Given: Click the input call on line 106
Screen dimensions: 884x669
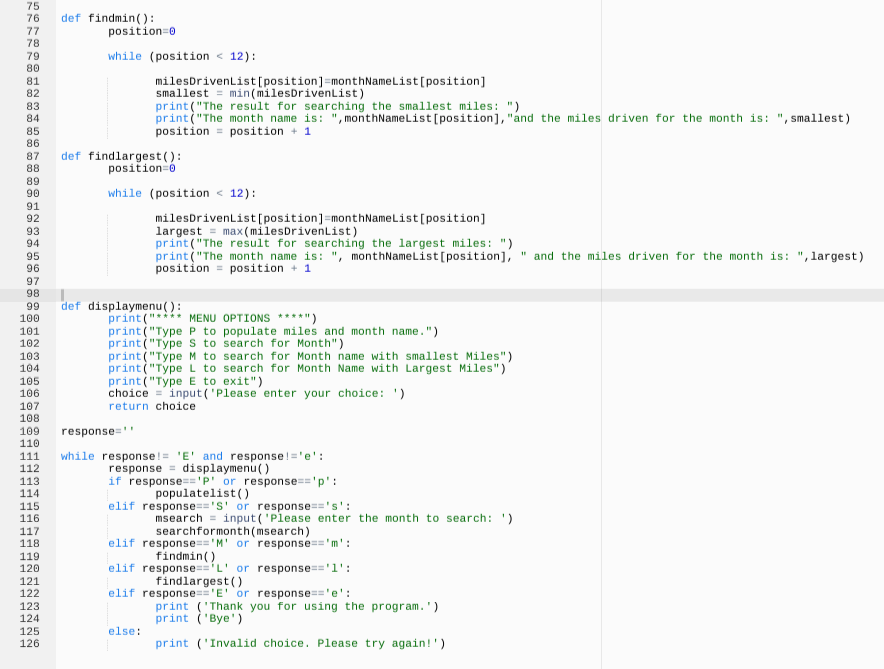Looking at the screenshot, I should tap(185, 393).
